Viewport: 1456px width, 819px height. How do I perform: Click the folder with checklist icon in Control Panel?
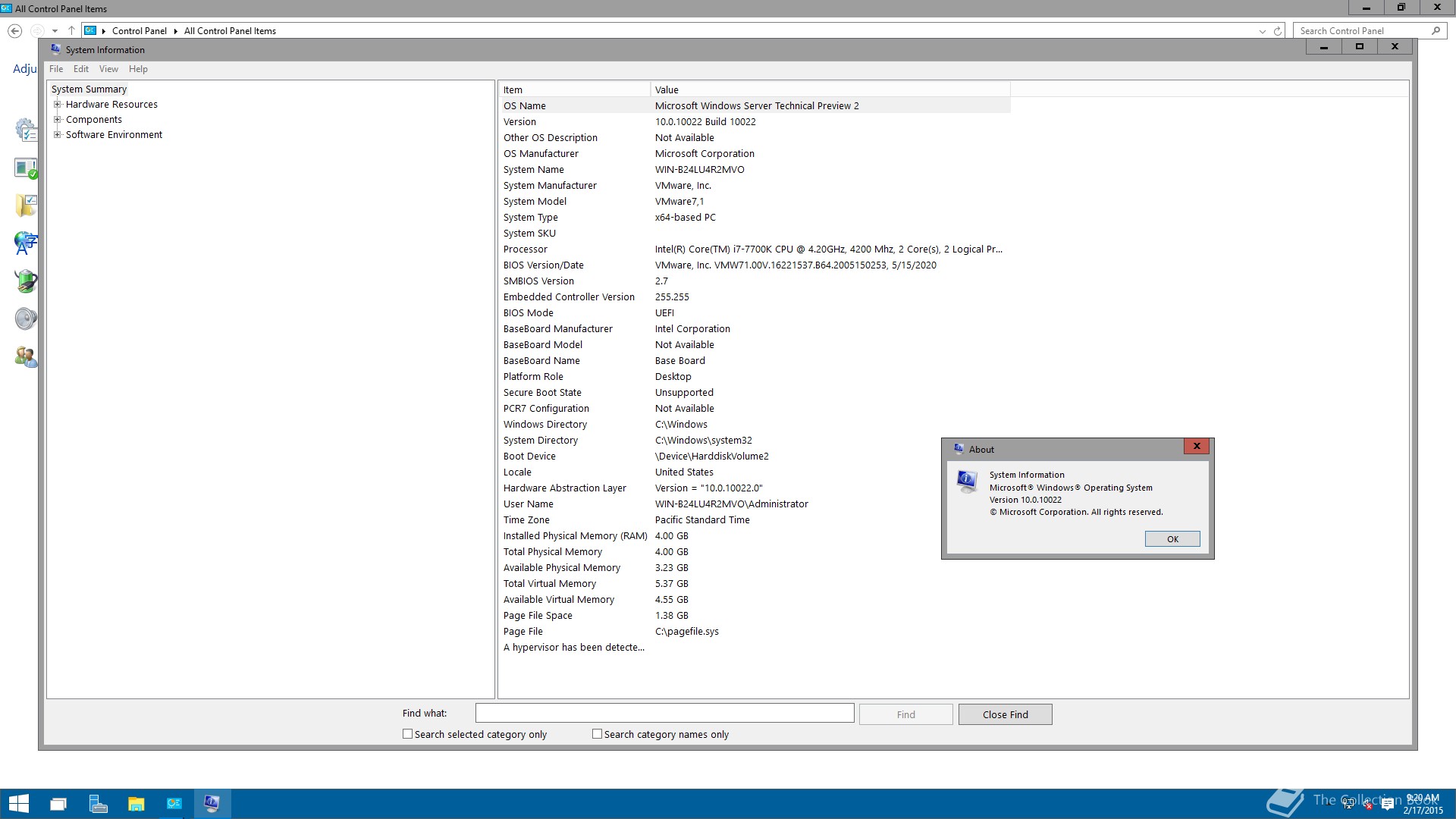(26, 206)
